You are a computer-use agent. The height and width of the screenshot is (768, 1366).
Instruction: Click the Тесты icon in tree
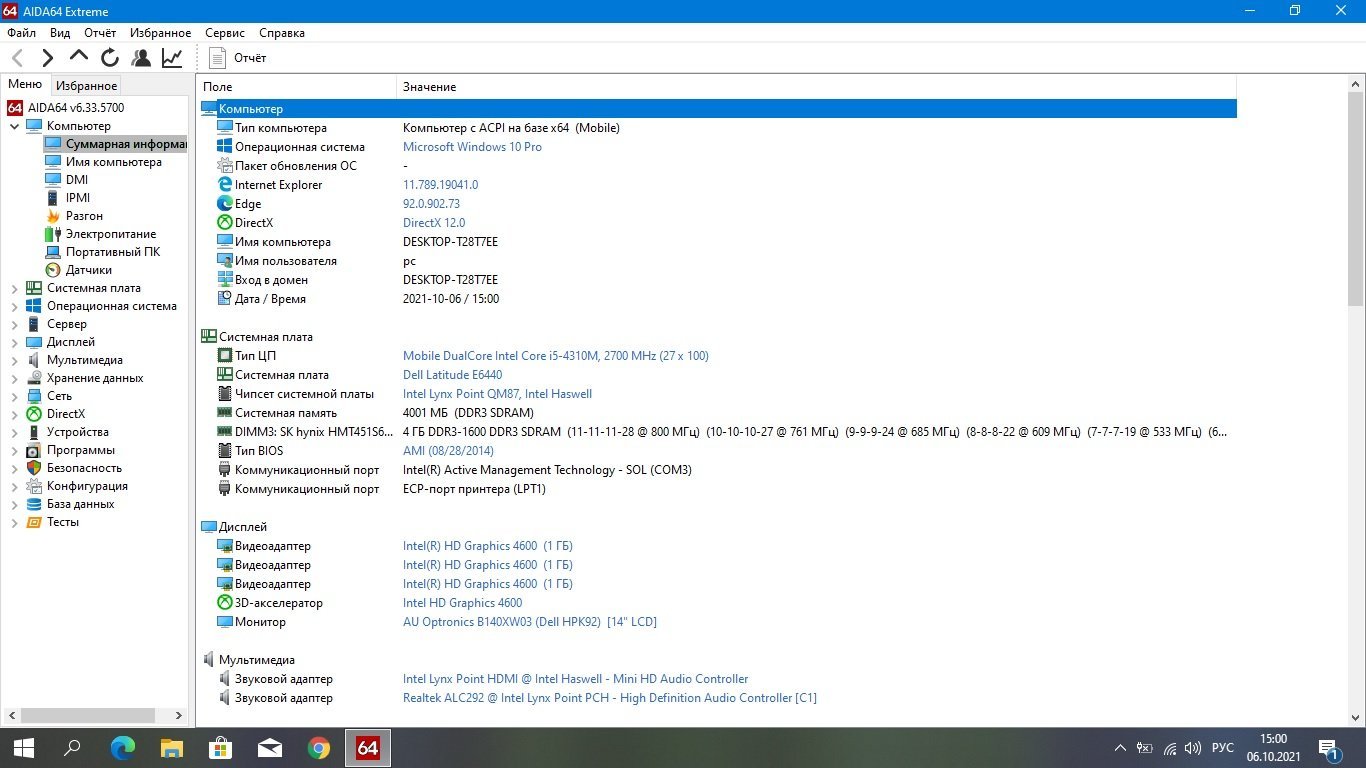click(34, 522)
